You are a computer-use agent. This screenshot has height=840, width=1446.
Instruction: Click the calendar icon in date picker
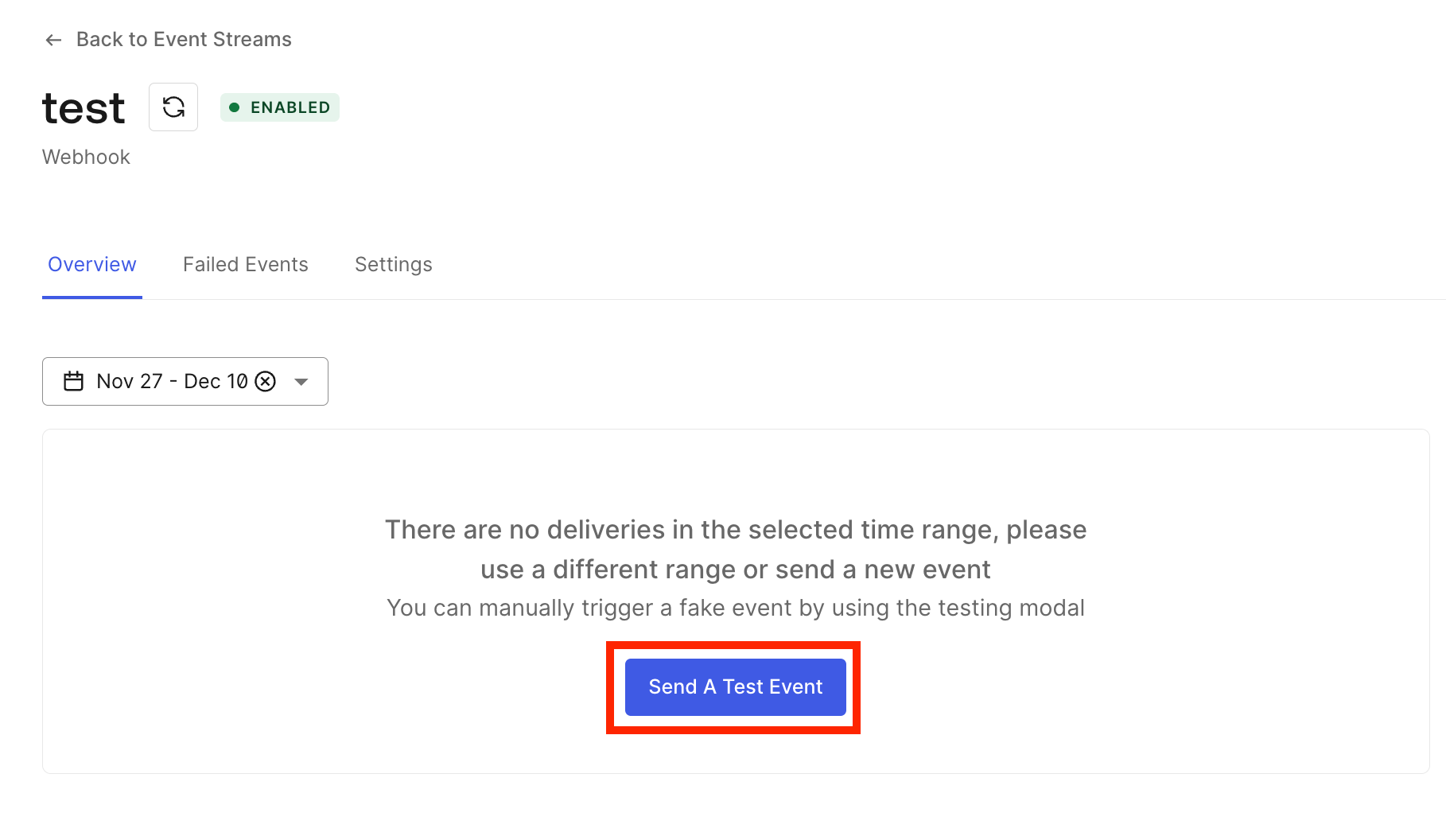click(x=73, y=382)
